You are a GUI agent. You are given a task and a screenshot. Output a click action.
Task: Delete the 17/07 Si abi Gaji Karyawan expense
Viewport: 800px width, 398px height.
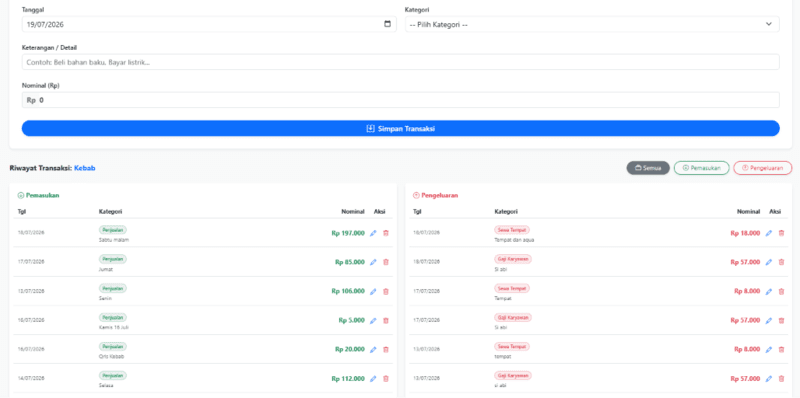(781, 320)
